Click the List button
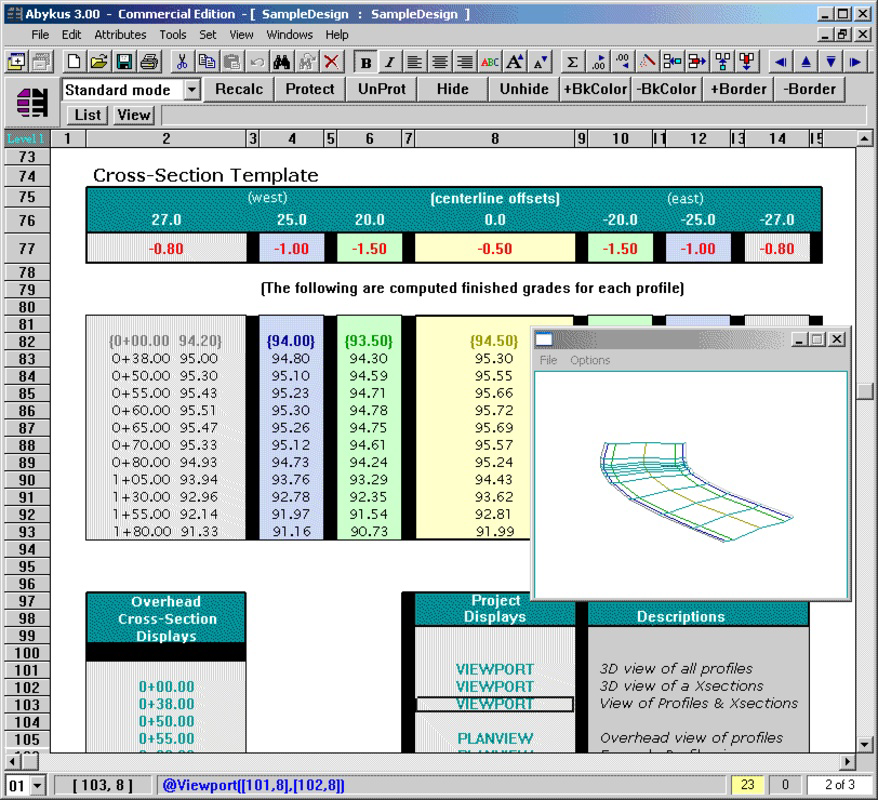The width and height of the screenshot is (878, 800). (x=87, y=115)
